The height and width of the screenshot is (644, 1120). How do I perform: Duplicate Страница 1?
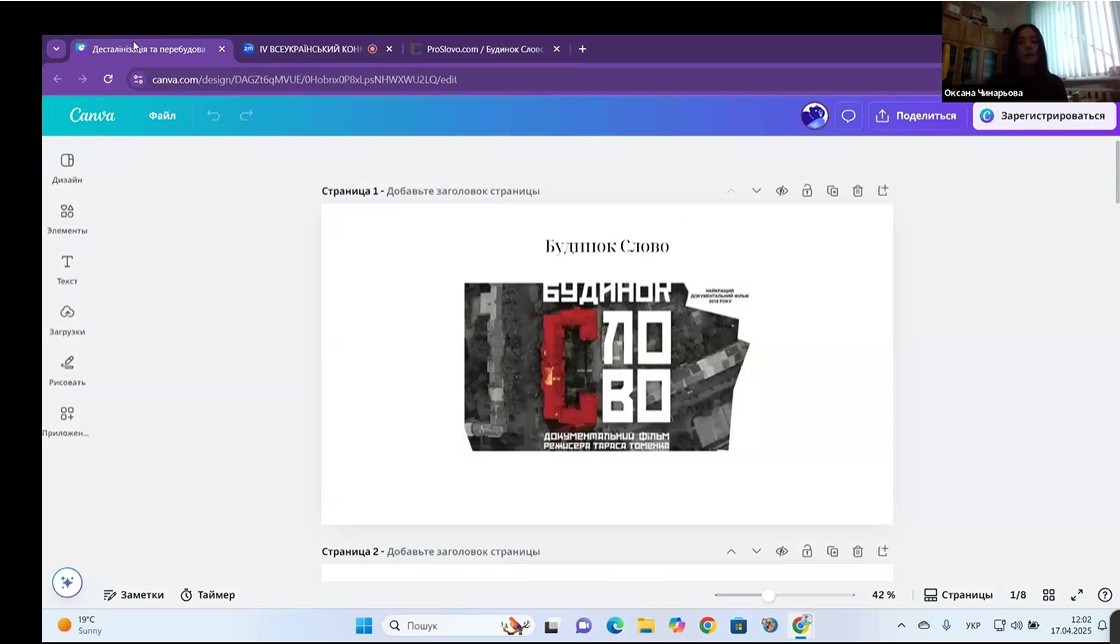coord(832,191)
